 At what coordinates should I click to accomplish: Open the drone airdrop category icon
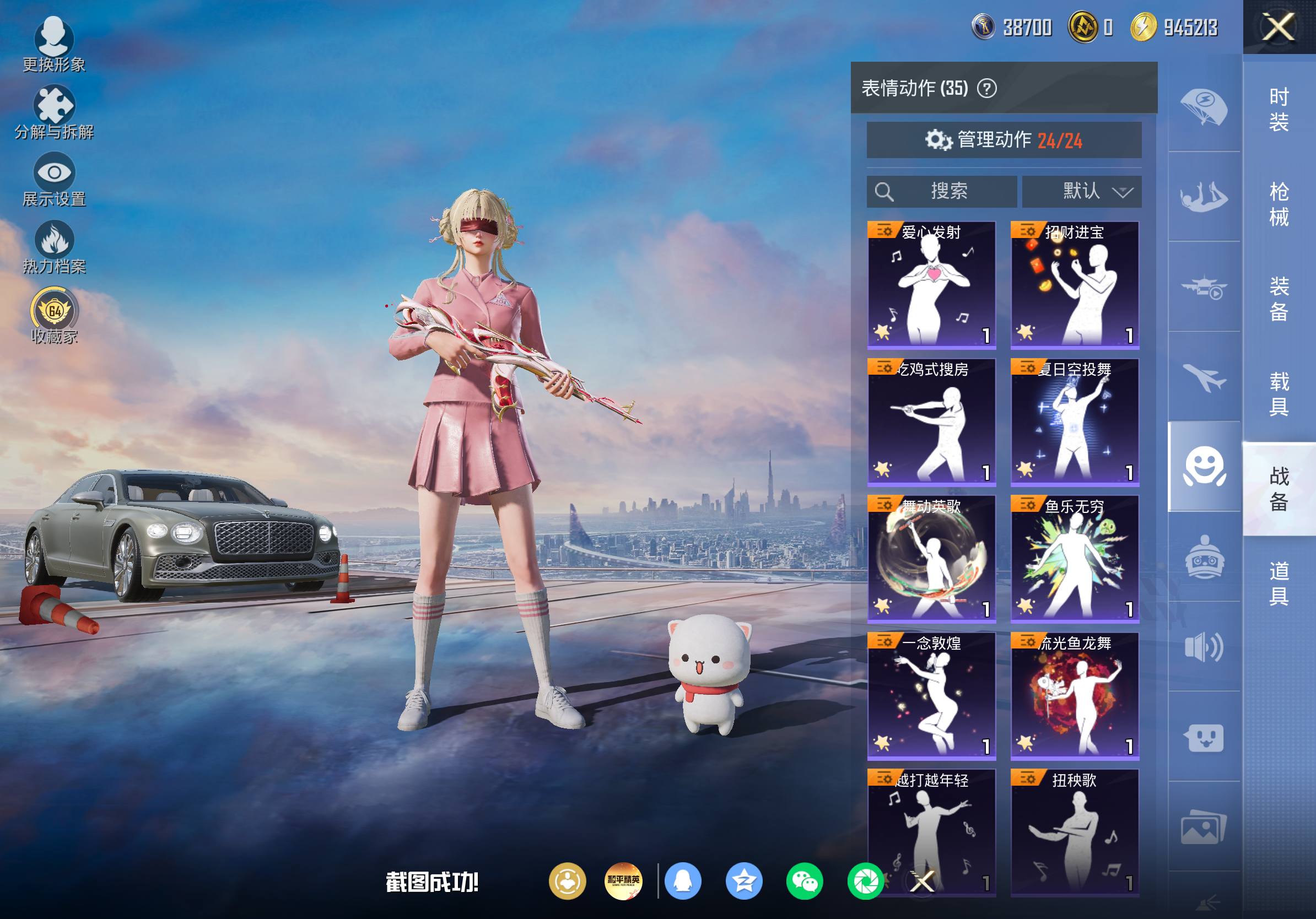click(x=1204, y=287)
